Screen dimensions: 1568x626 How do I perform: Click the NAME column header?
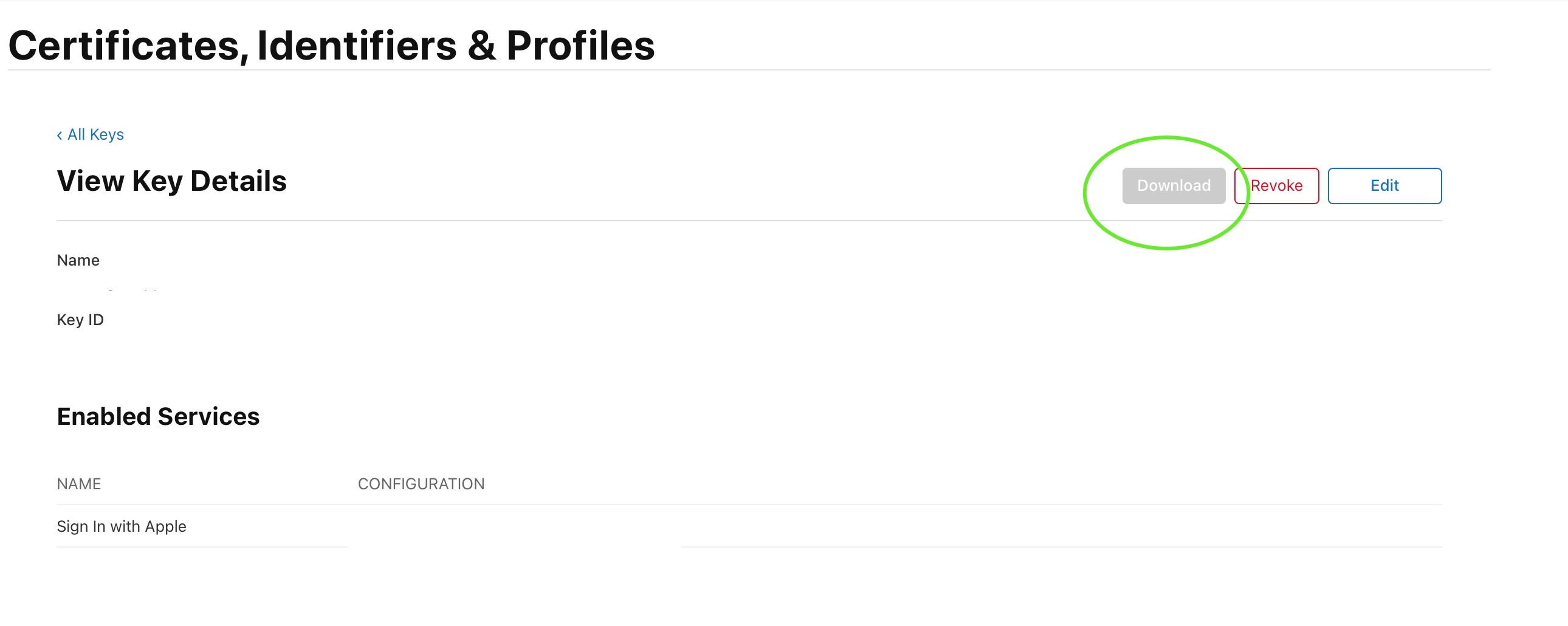tap(79, 484)
